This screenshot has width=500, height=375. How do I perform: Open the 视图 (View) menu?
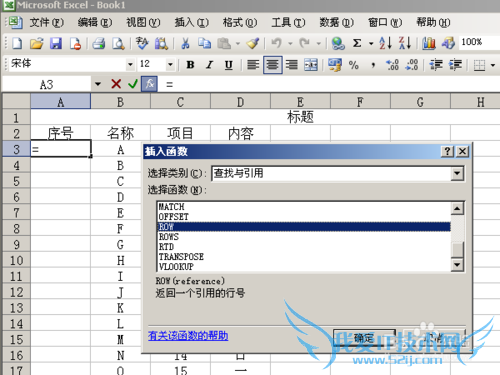point(143,22)
